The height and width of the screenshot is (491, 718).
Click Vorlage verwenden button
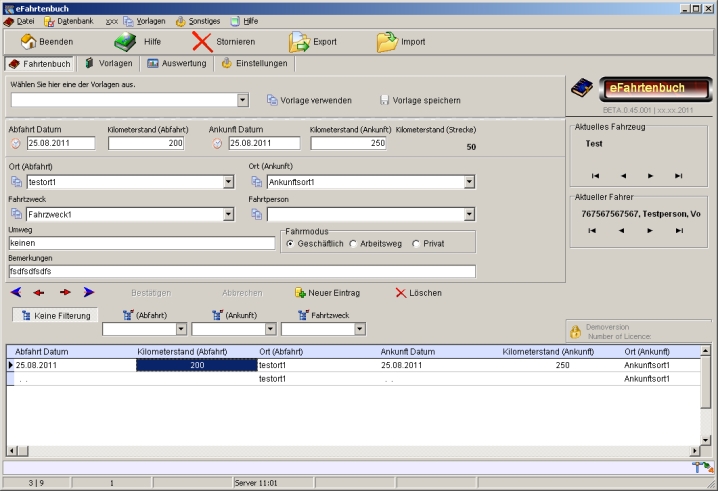point(309,100)
